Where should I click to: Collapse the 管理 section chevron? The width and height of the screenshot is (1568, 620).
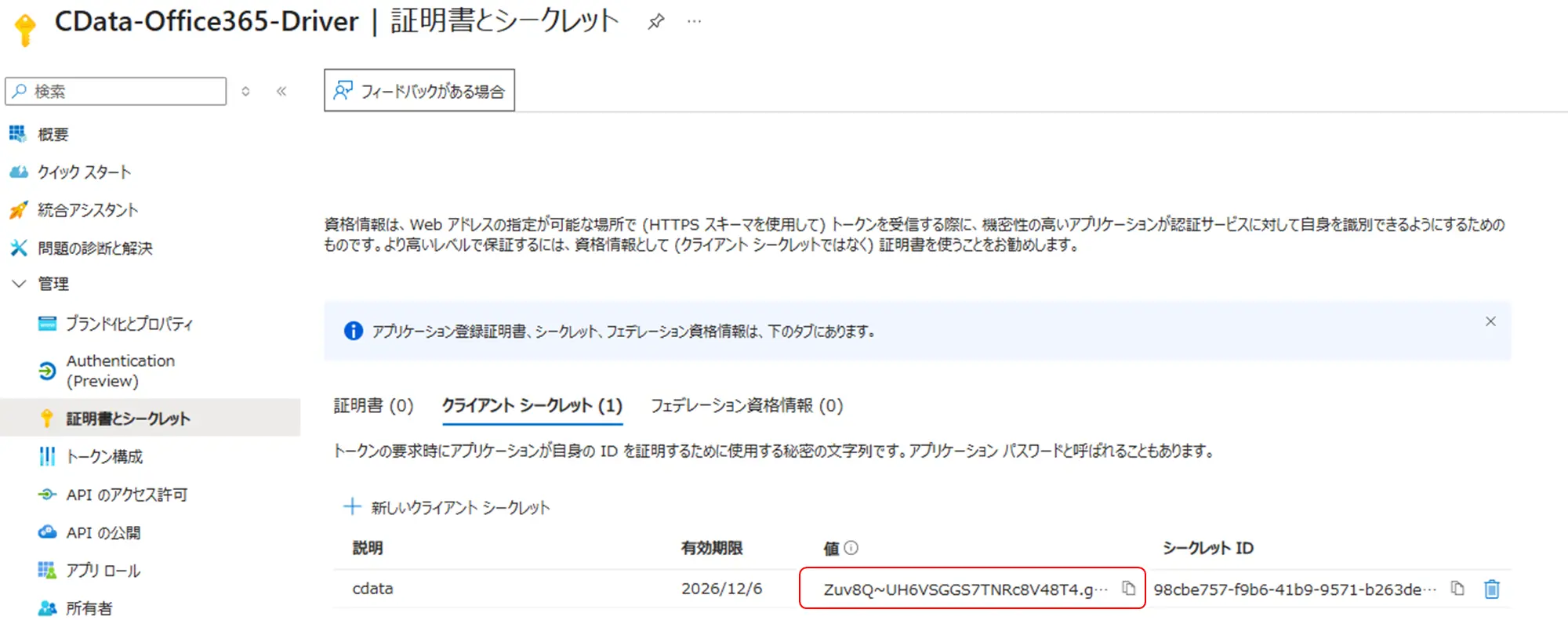(x=19, y=284)
